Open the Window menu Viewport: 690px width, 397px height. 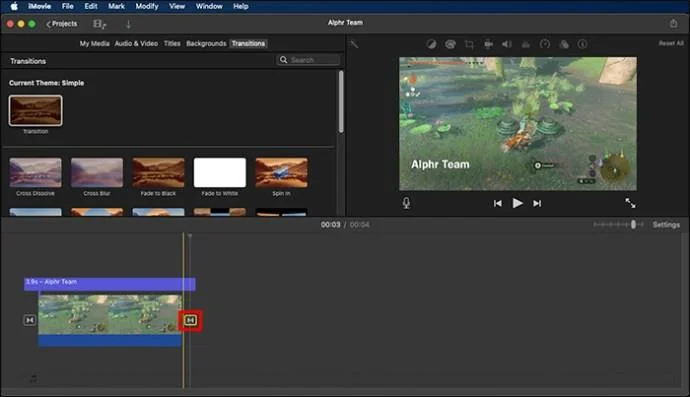(209, 6)
